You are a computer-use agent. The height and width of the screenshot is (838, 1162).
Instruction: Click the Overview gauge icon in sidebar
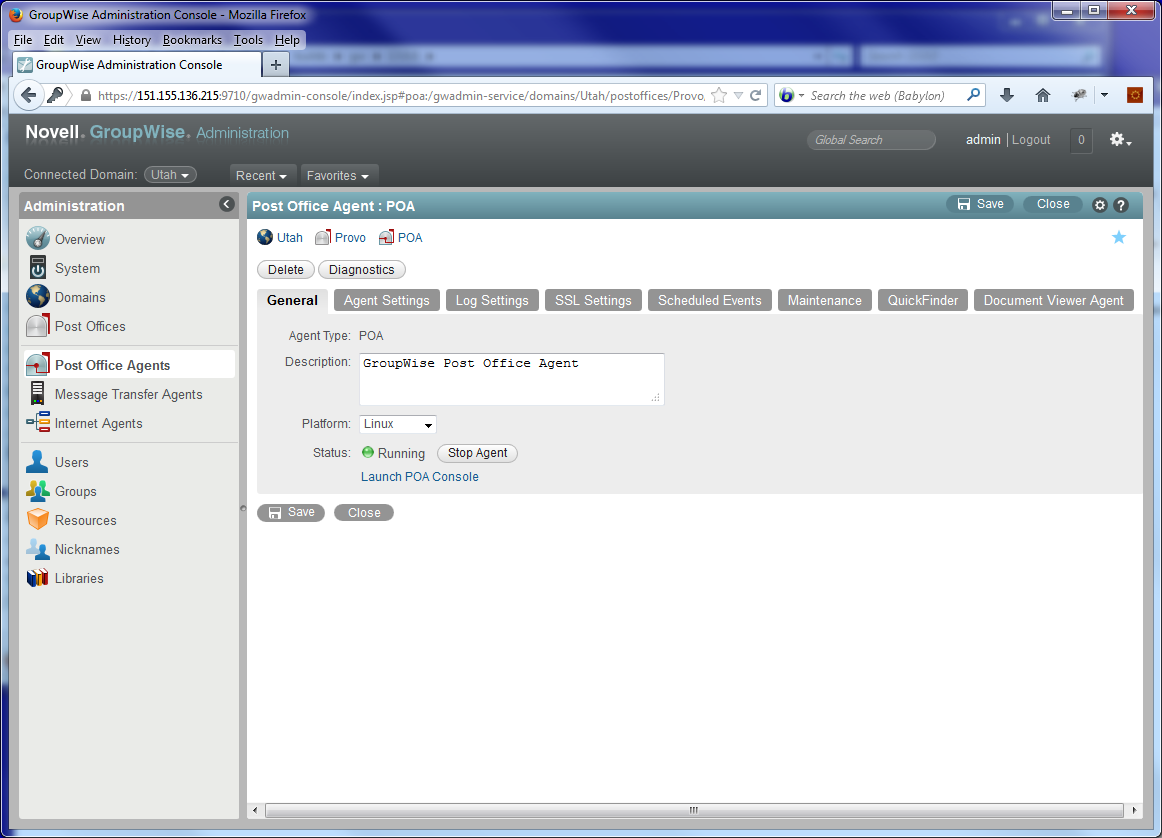pyautogui.click(x=38, y=239)
